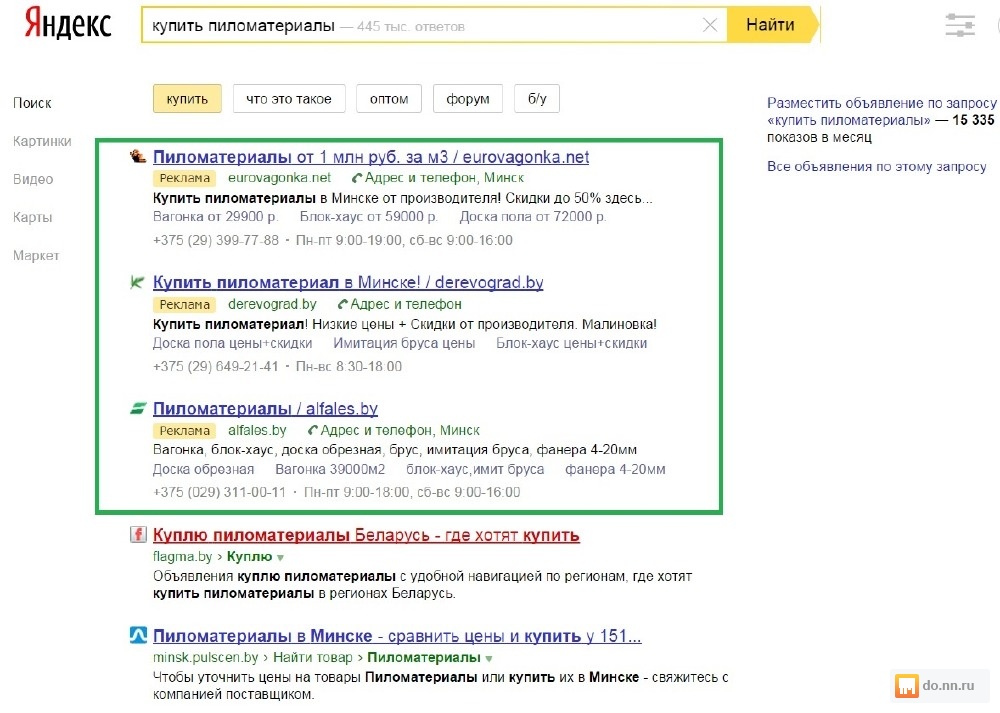Screen dimensions: 1000x713
Task: Switch to Видео in sidebar
Action: 33,179
